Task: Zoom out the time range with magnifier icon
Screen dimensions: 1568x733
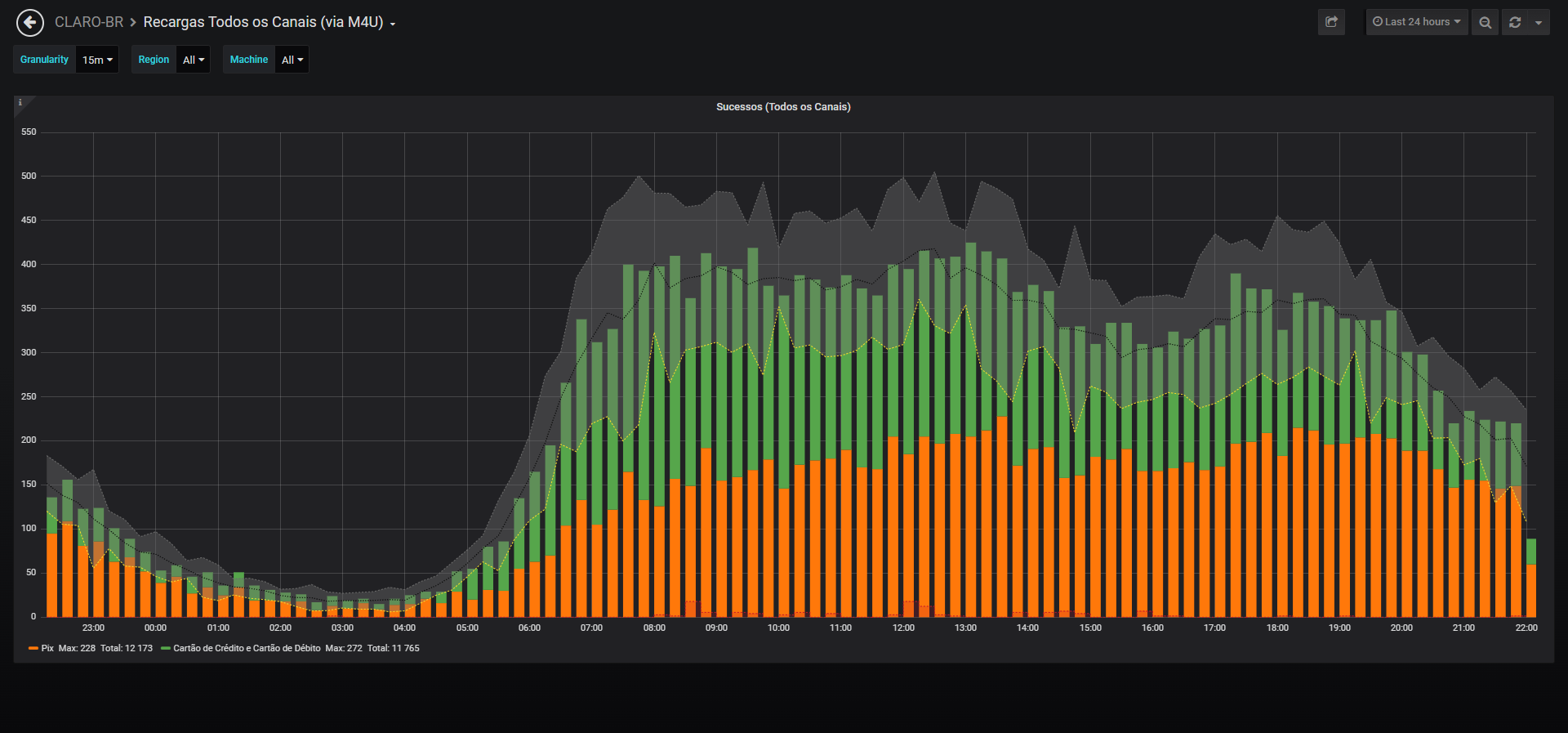Action: tap(1486, 22)
